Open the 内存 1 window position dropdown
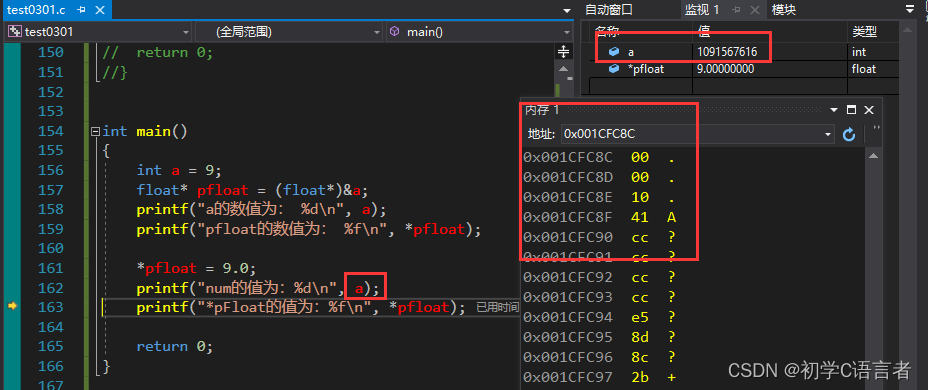 pyautogui.click(x=834, y=110)
